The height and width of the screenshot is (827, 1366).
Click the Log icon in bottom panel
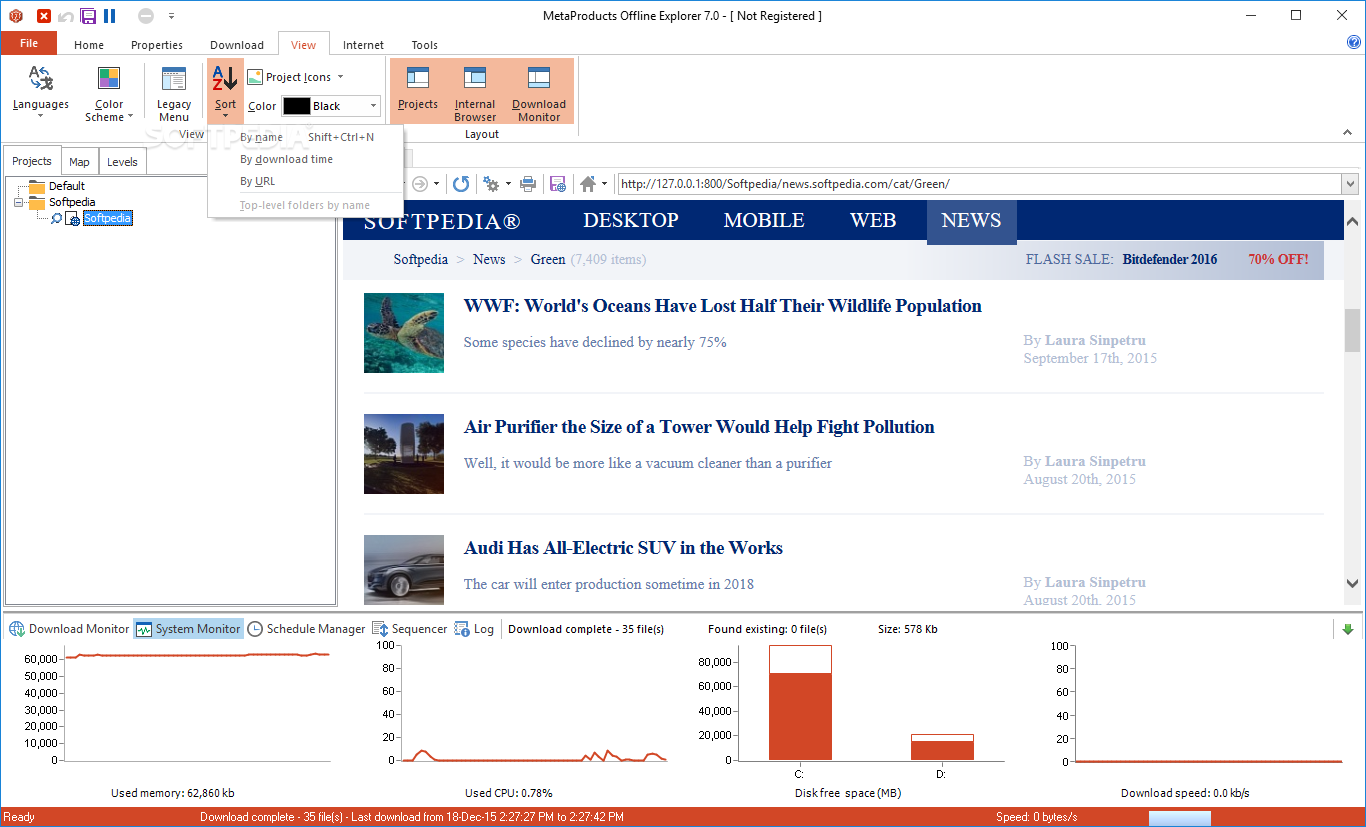click(x=462, y=629)
